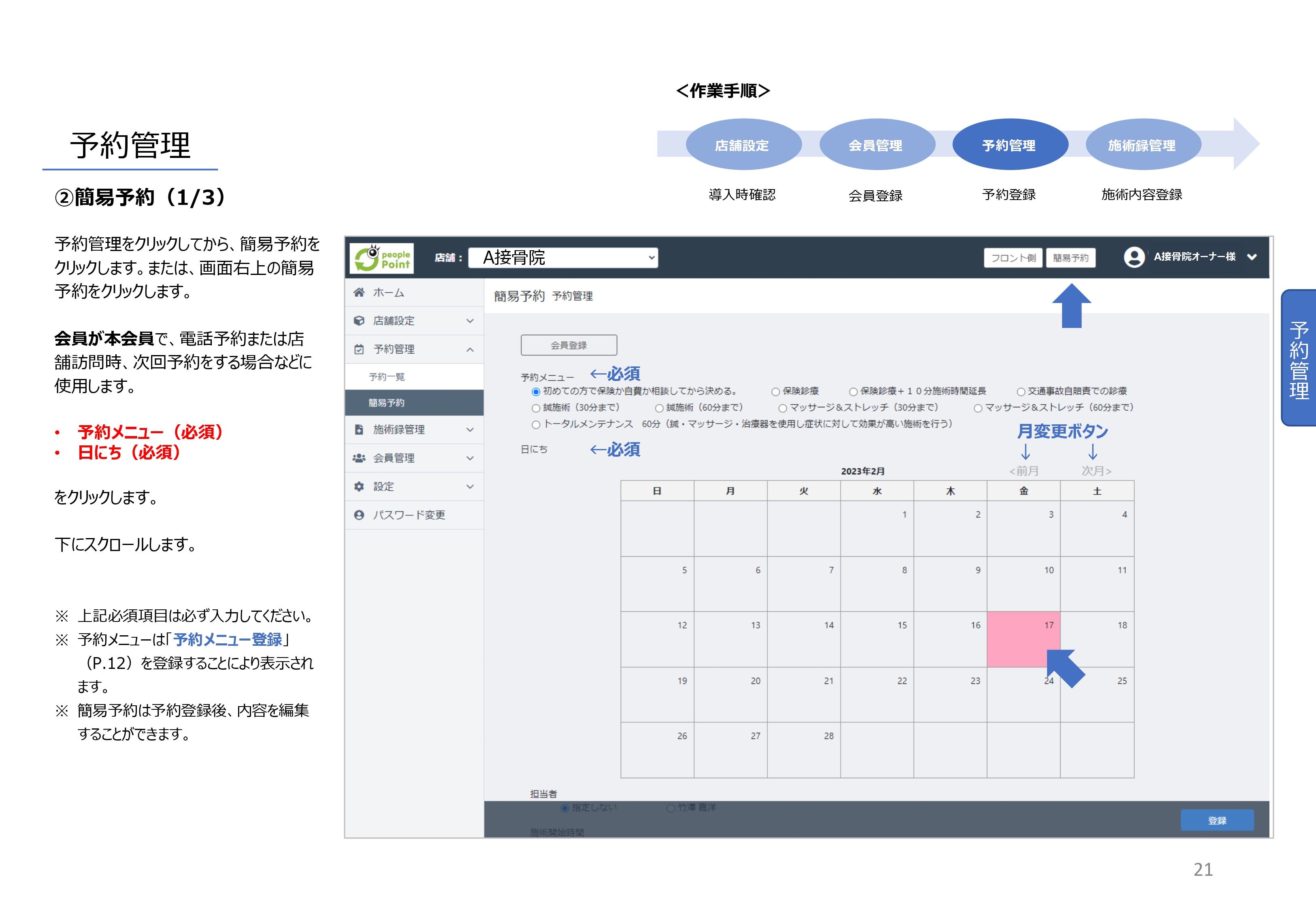Click the people Point logo
This screenshot has height=911, width=1316.
pos(382,259)
